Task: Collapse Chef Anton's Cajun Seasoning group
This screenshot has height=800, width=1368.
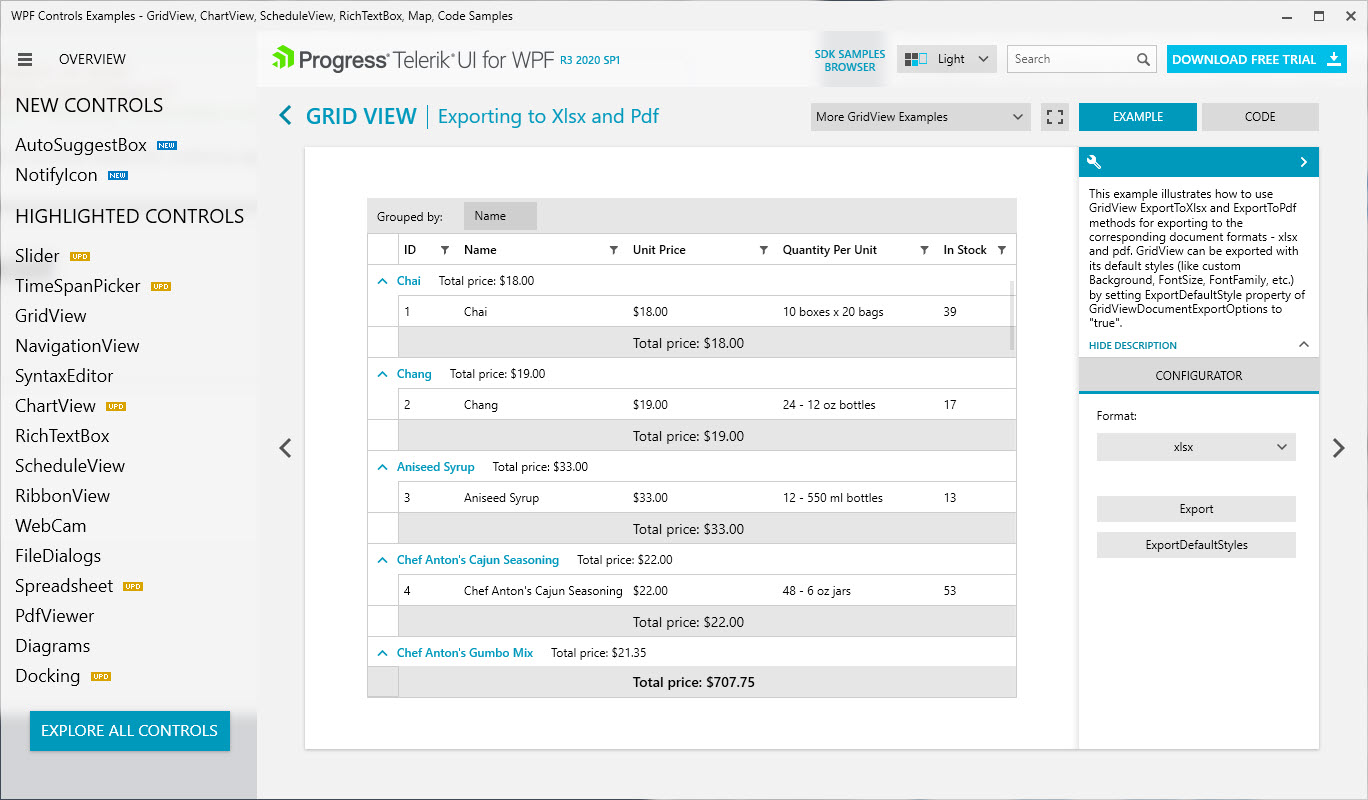Action: [382, 560]
